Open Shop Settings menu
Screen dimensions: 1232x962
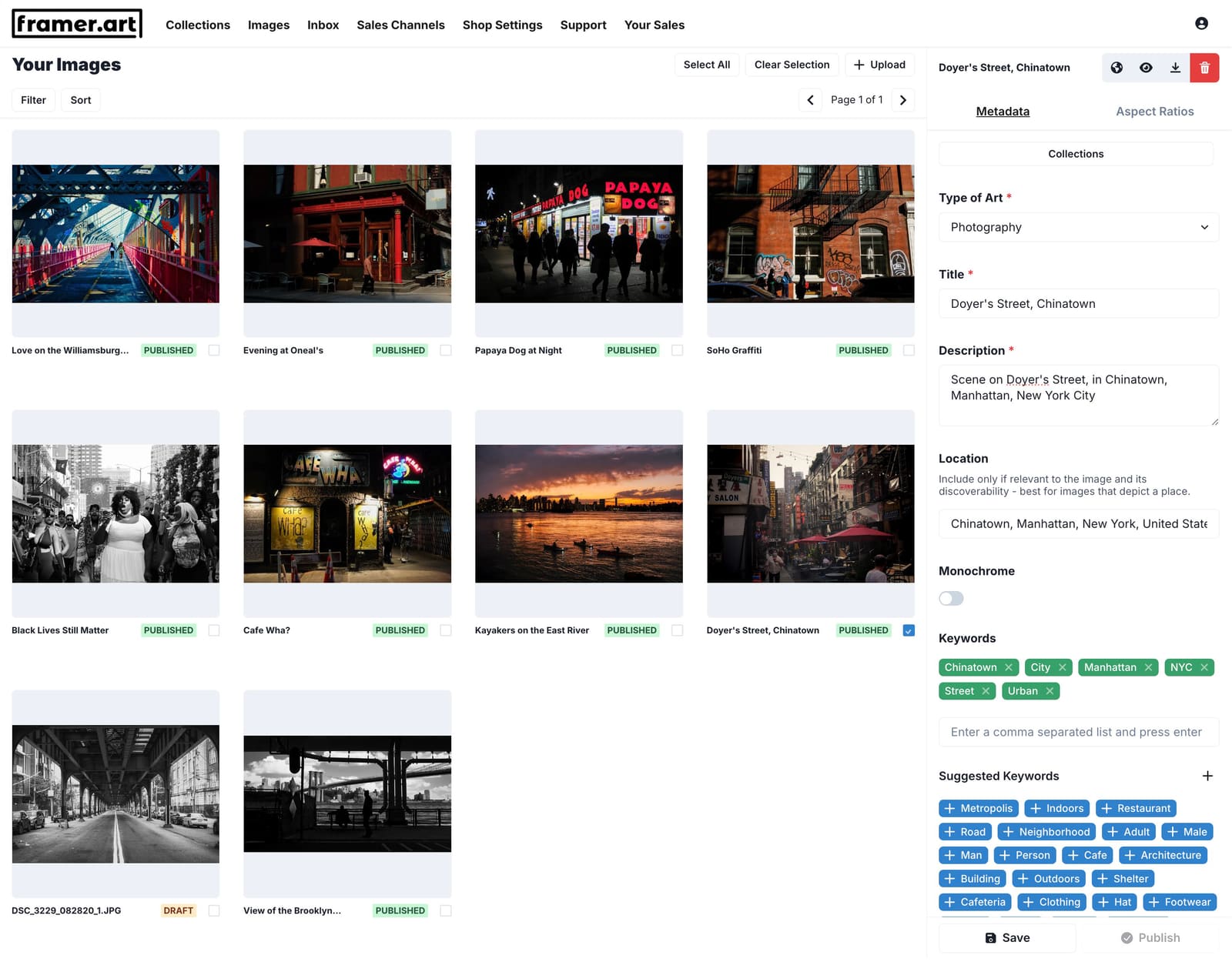(502, 25)
